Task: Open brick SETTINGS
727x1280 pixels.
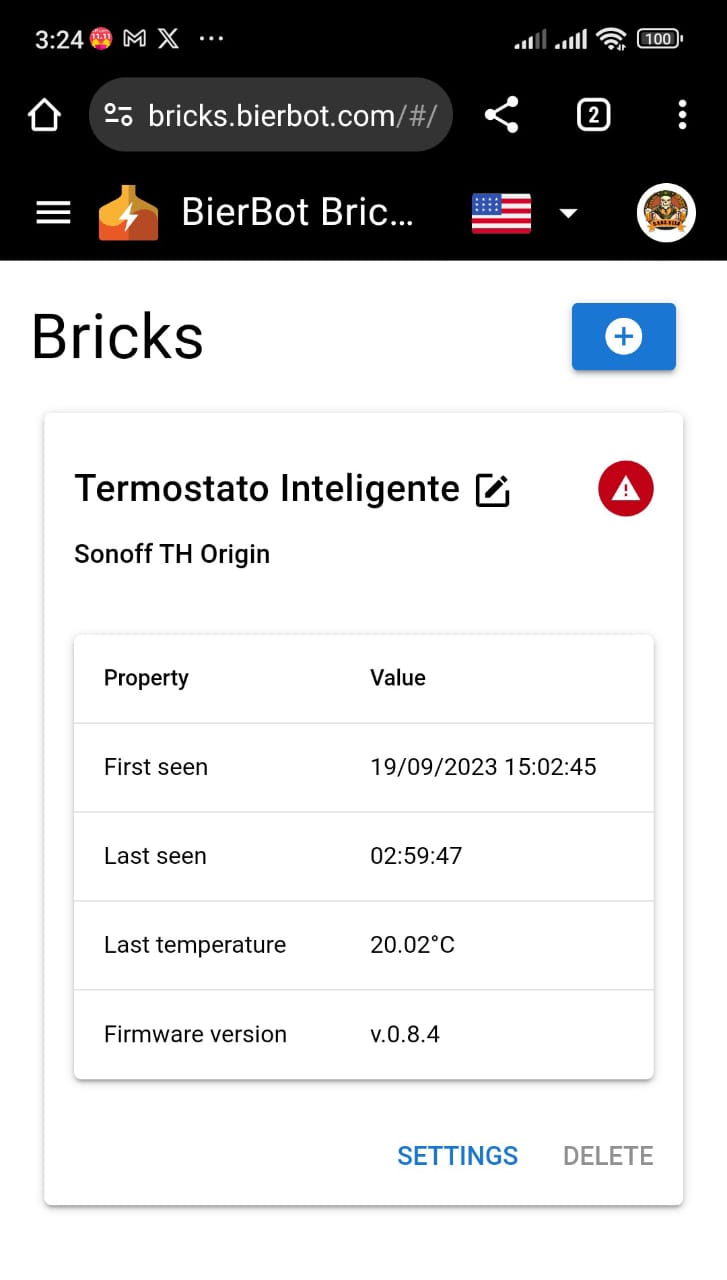Action: tap(458, 1156)
